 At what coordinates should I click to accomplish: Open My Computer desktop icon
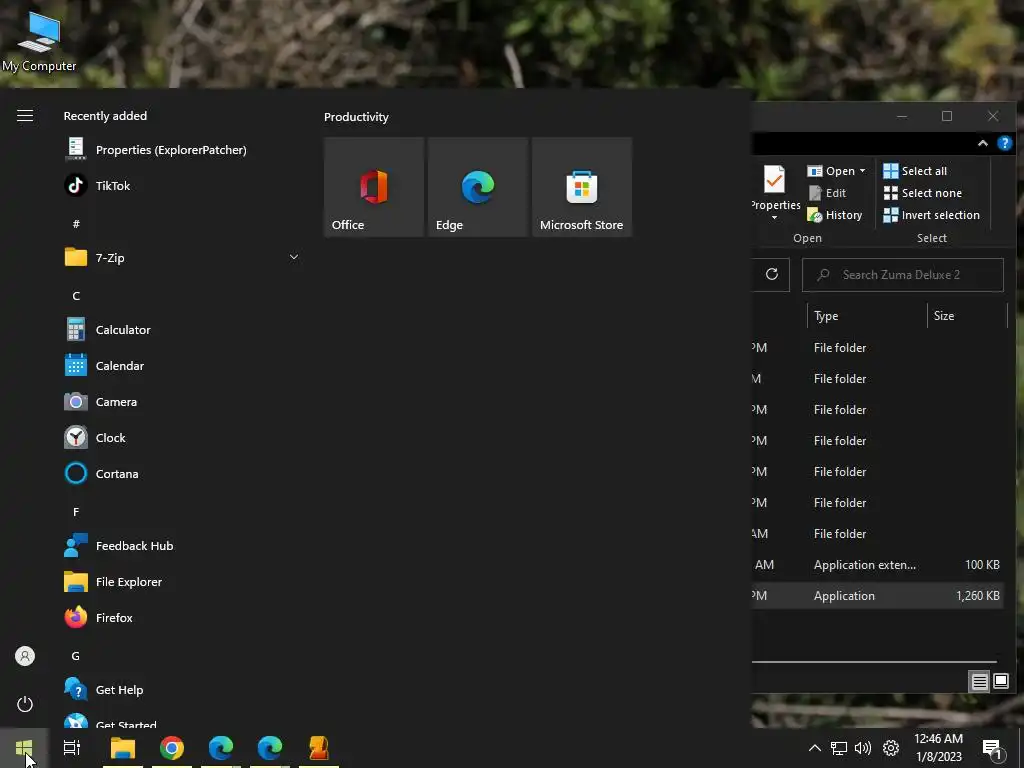[x=39, y=42]
